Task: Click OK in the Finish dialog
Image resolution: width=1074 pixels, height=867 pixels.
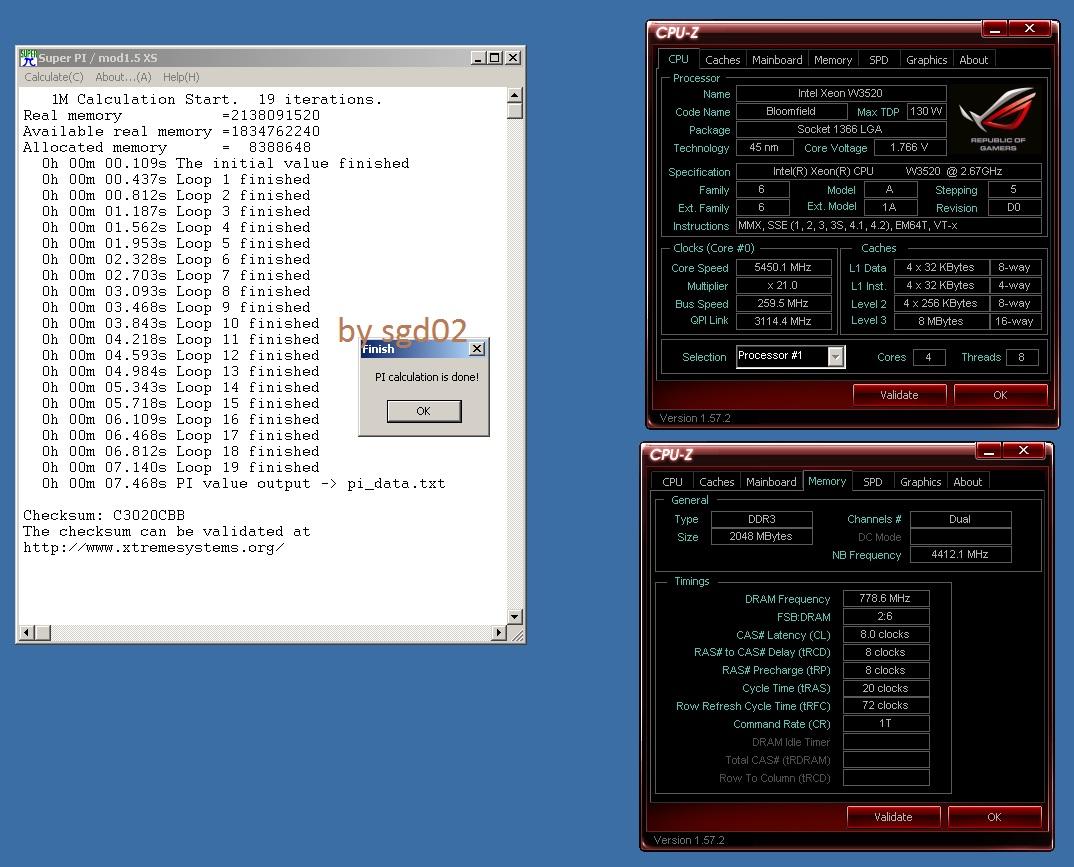Action: pos(424,411)
